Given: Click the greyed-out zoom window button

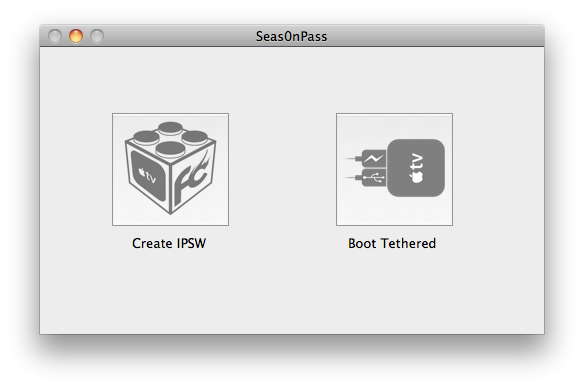Looking at the screenshot, I should pos(97,36).
